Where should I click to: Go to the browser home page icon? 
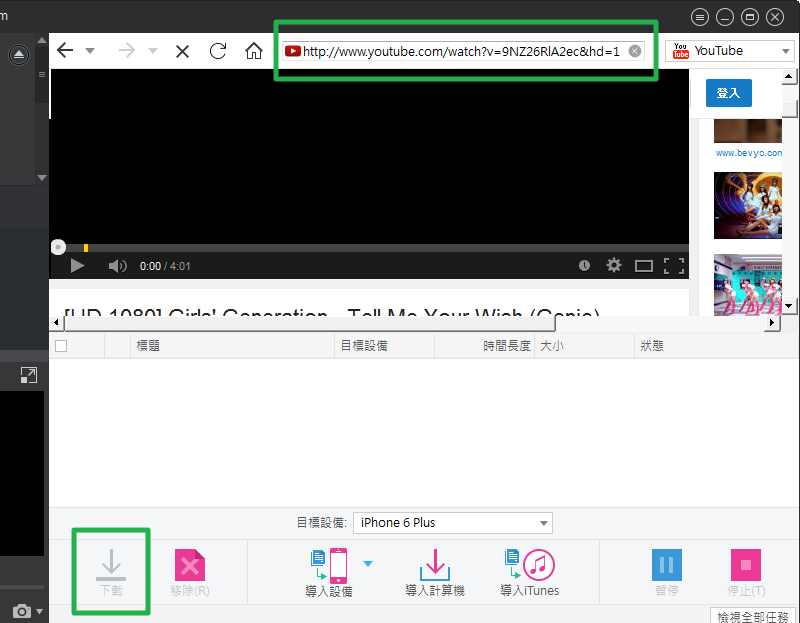254,51
